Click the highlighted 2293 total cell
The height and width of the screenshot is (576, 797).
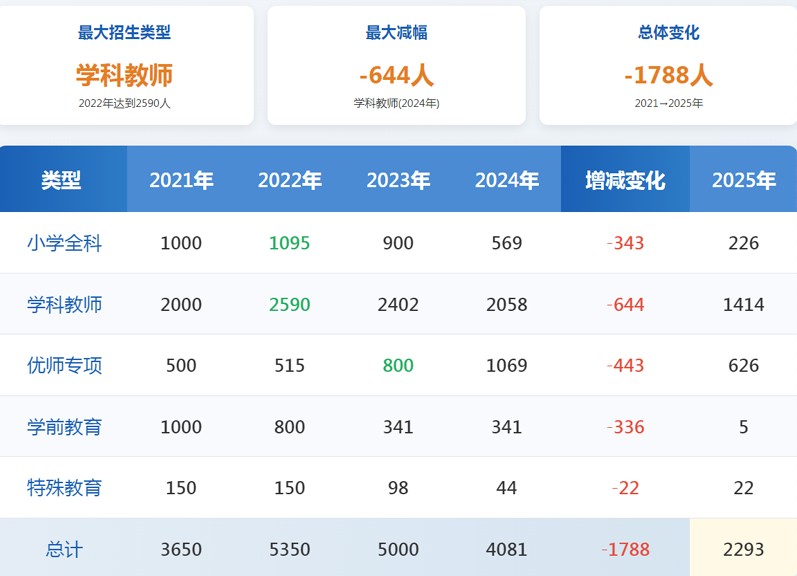(743, 549)
